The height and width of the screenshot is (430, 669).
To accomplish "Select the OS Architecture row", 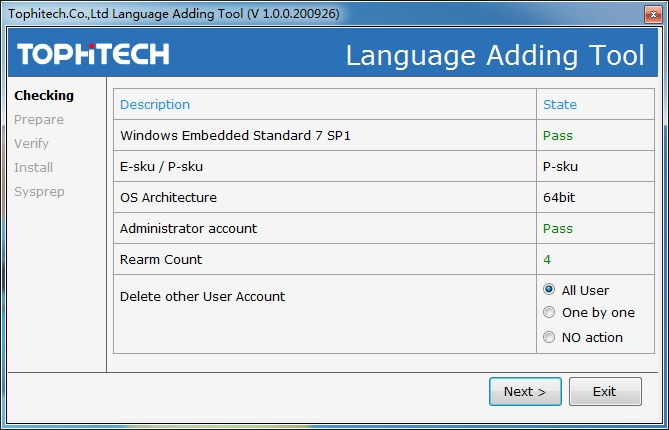I will [x=168, y=198].
